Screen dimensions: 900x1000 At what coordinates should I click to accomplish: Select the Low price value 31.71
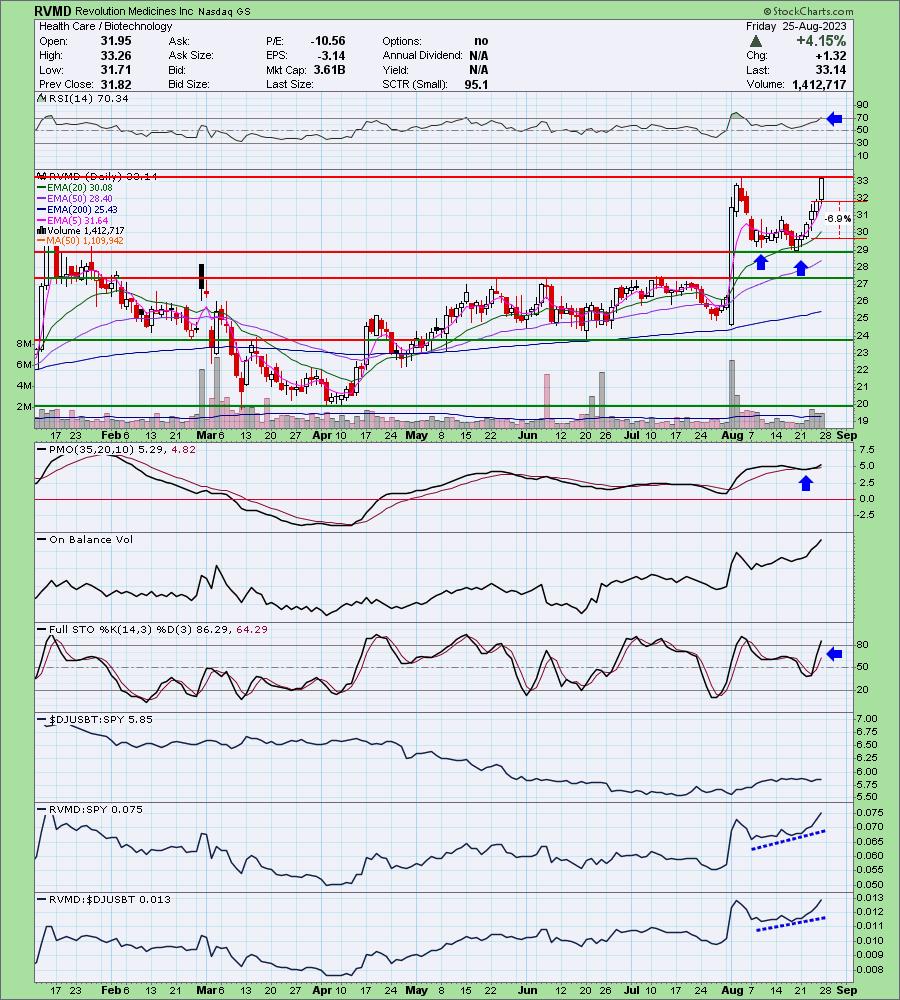[x=115, y=70]
